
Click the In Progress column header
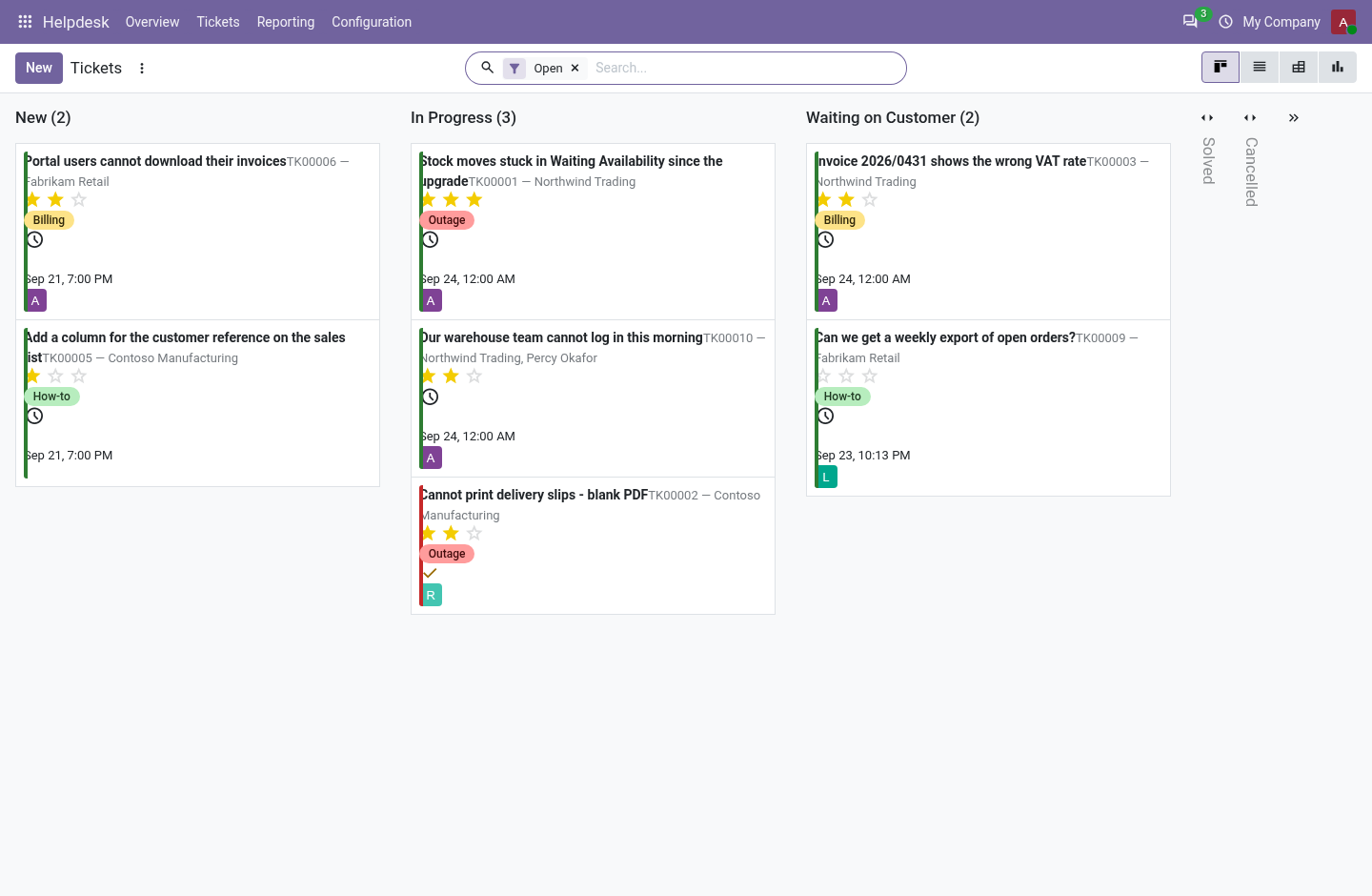pos(463,117)
